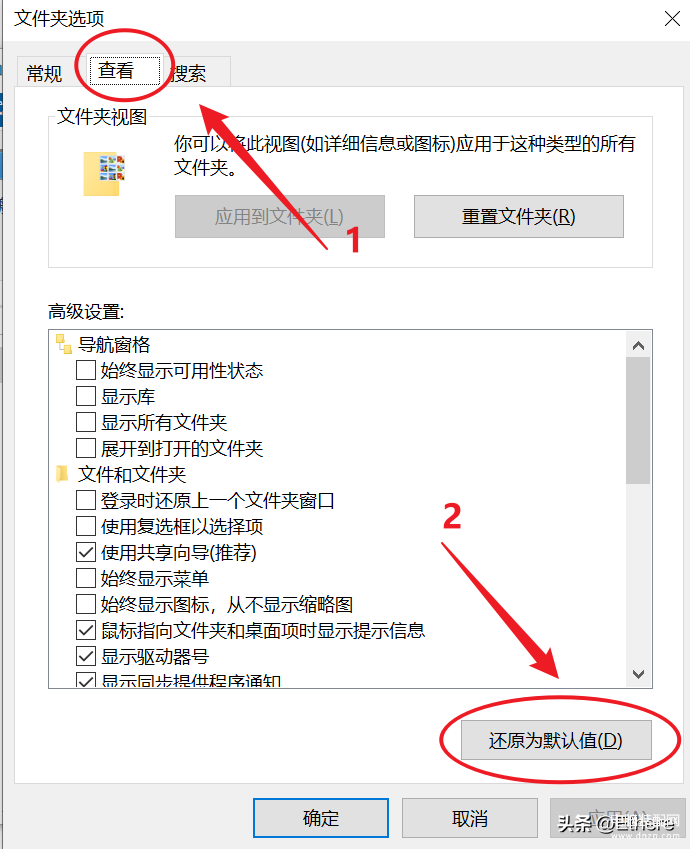The width and height of the screenshot is (690, 849).
Task: Click the advanced settings scrollbar thumb
Action: (x=638, y=420)
